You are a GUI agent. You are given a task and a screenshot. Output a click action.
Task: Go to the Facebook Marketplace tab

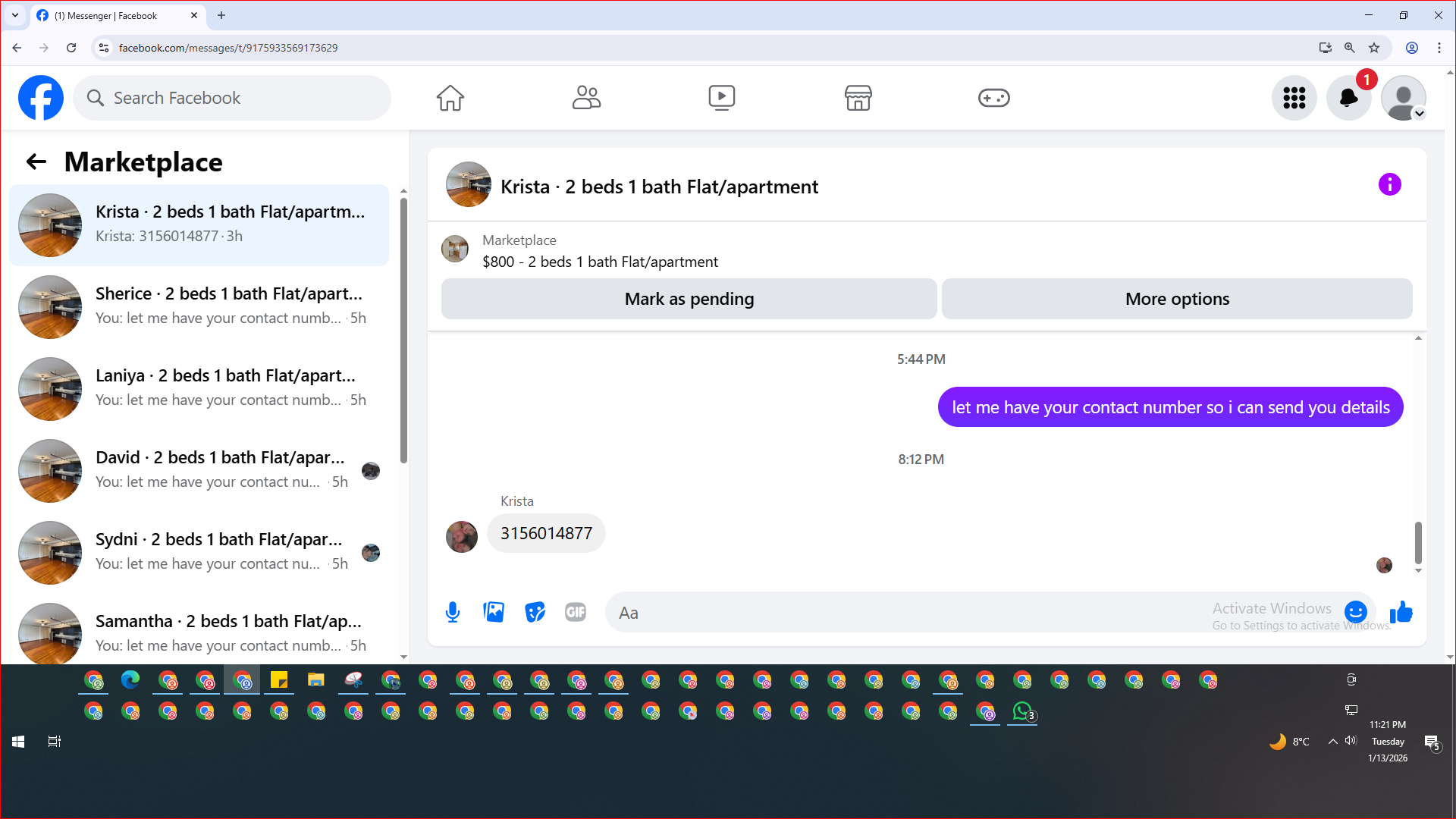(x=858, y=98)
